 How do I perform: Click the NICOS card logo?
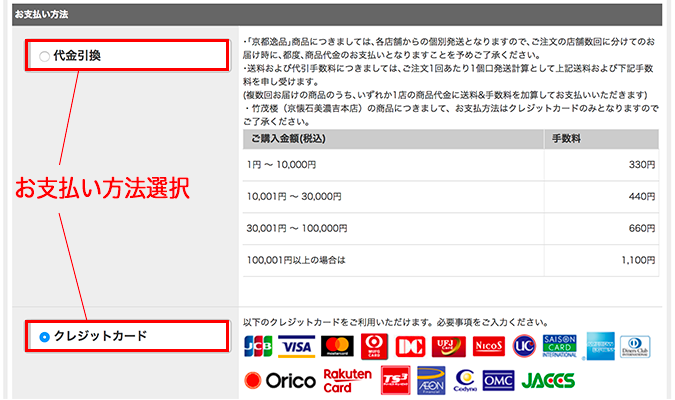point(487,346)
